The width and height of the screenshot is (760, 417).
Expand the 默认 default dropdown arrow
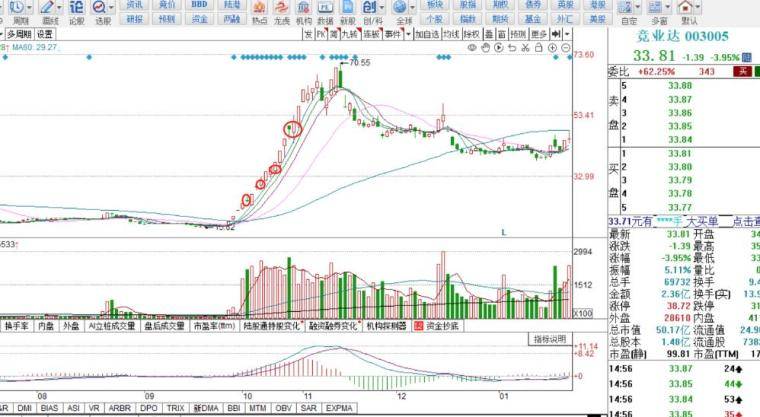[698, 7]
